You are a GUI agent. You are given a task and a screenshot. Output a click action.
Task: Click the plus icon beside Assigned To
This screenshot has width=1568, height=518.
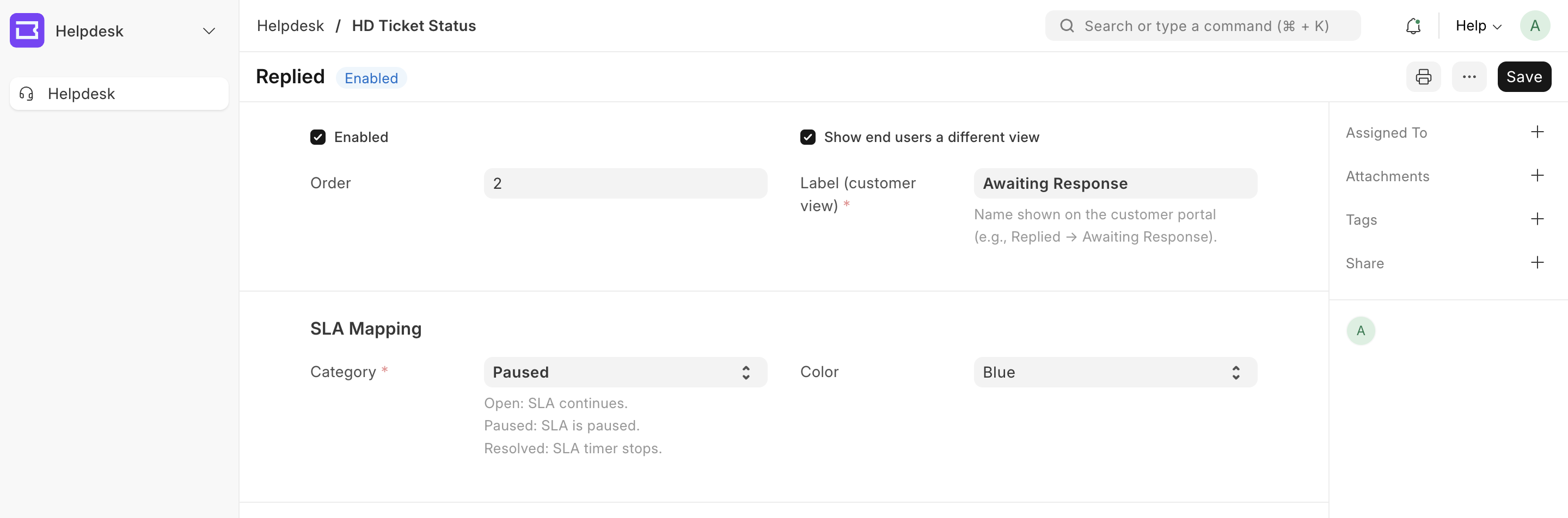point(1537,133)
